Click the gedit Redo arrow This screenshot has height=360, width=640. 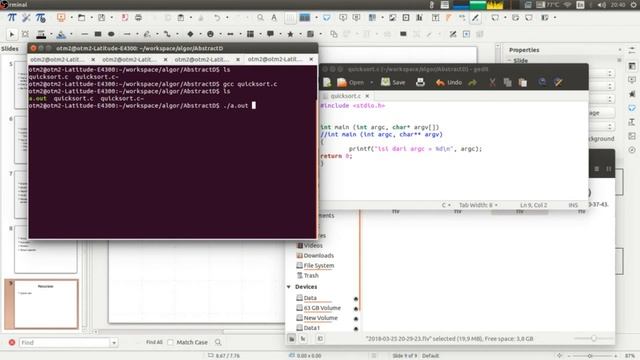(x=473, y=82)
